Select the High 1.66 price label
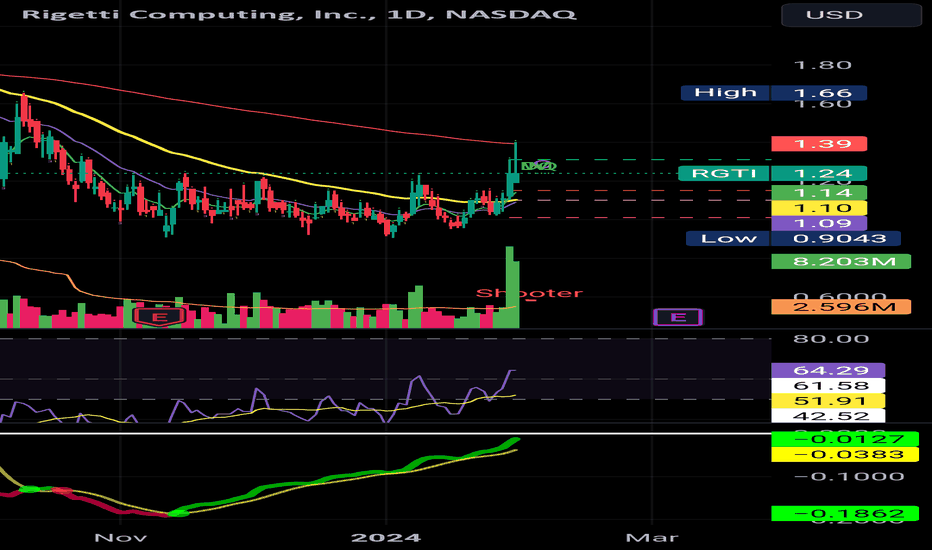The image size is (932, 550). (x=773, y=93)
